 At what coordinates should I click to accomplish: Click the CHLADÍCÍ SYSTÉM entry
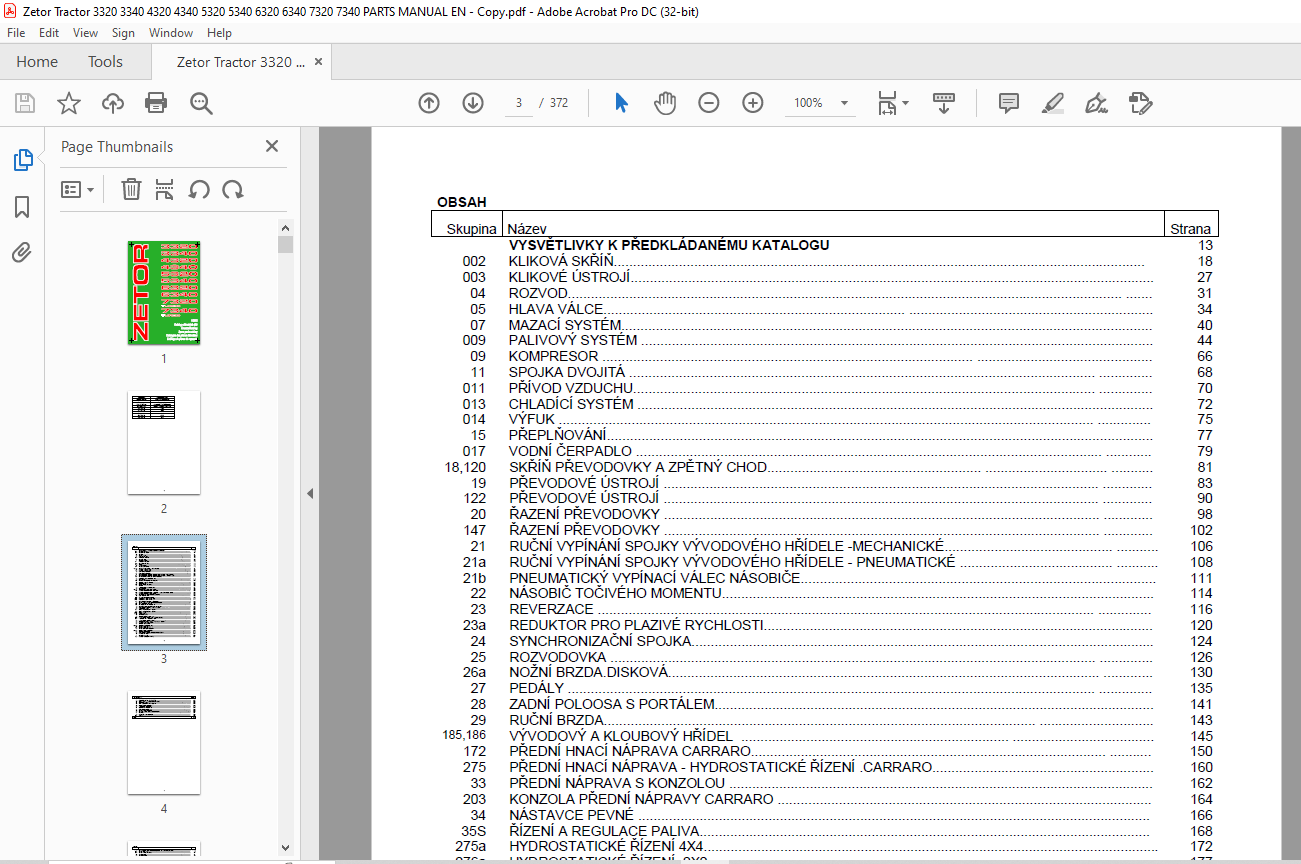click(x=571, y=404)
